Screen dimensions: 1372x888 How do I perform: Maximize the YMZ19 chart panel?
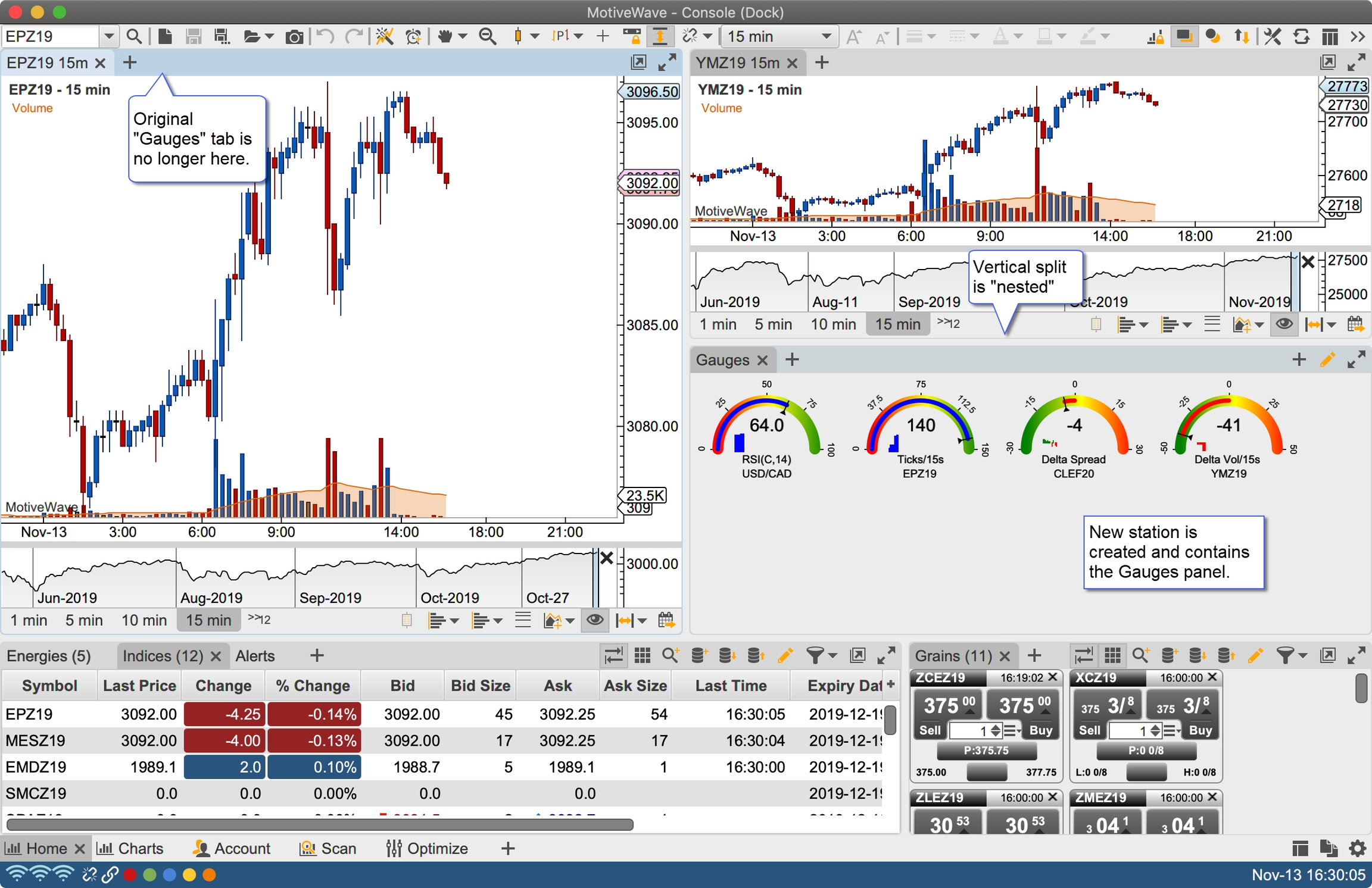(x=1356, y=62)
